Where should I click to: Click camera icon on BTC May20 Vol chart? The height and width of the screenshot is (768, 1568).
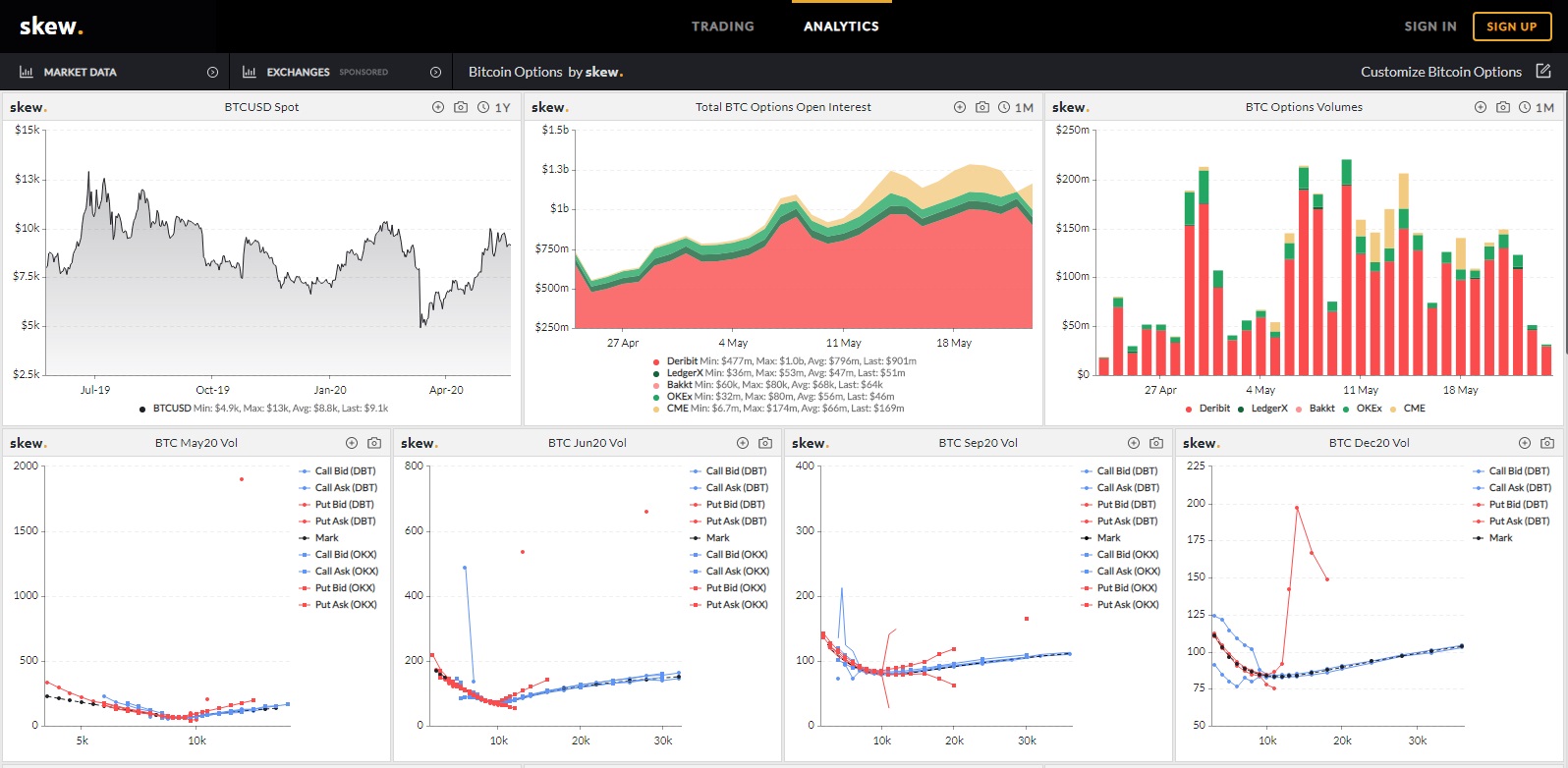tap(374, 443)
